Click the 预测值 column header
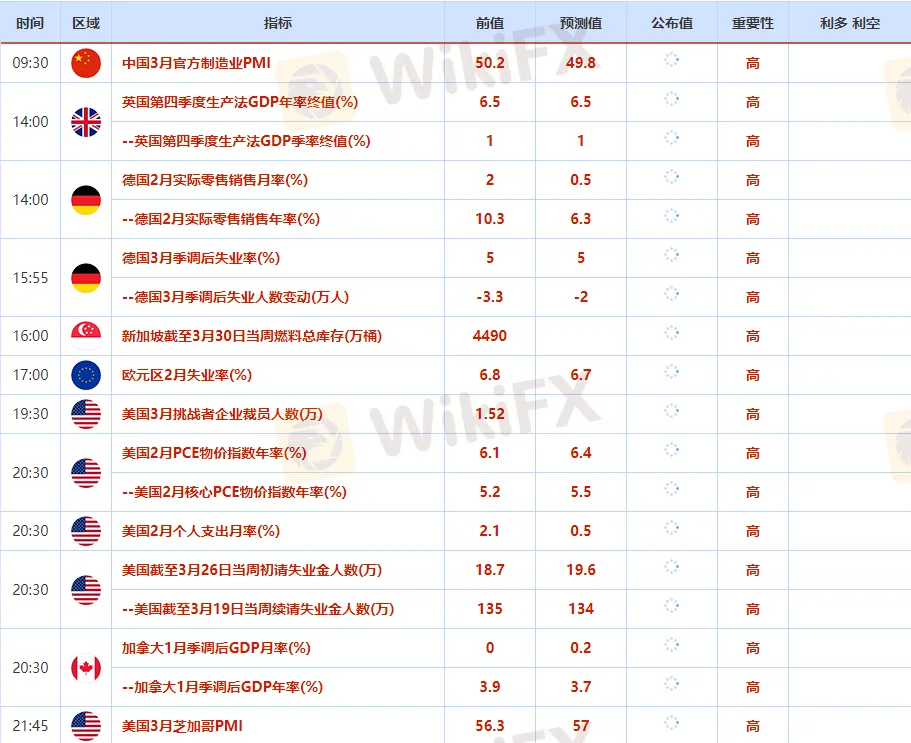Viewport: 911px width, 743px height. [x=580, y=23]
